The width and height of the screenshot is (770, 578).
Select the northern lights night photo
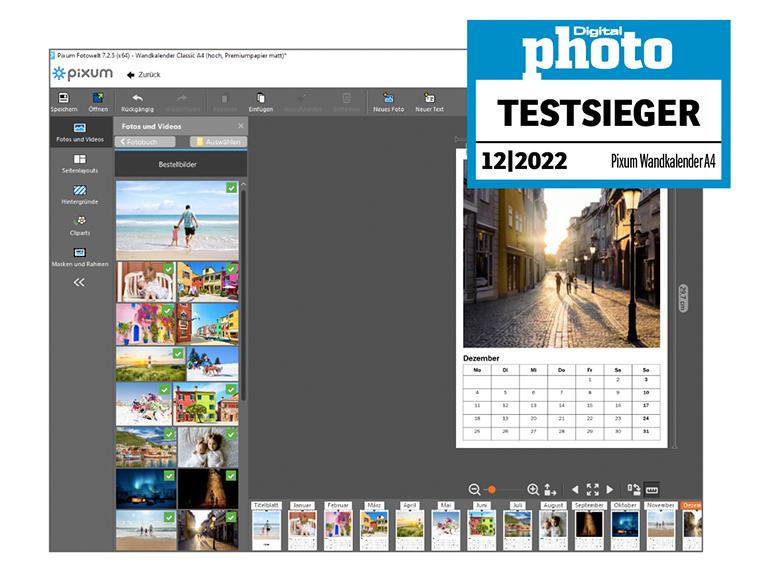tap(146, 489)
